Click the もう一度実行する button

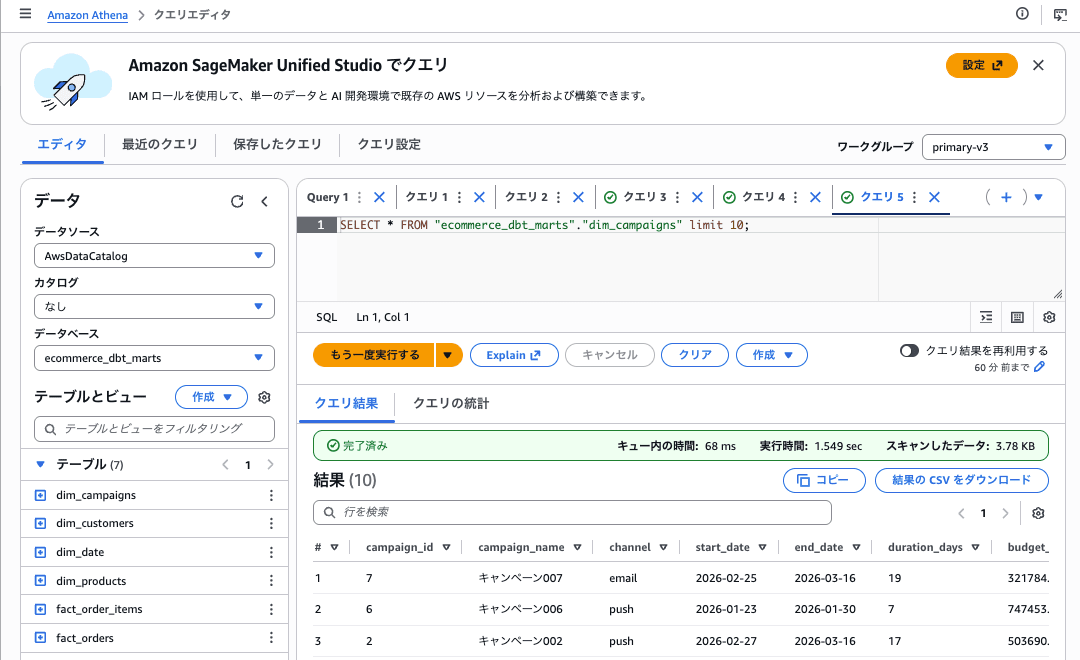[x=374, y=355]
